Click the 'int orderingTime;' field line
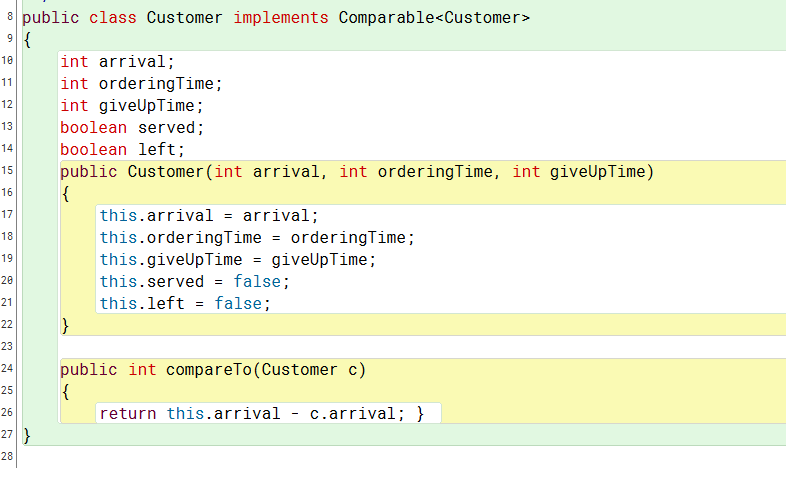The width and height of the screenshot is (786, 490). point(141,84)
